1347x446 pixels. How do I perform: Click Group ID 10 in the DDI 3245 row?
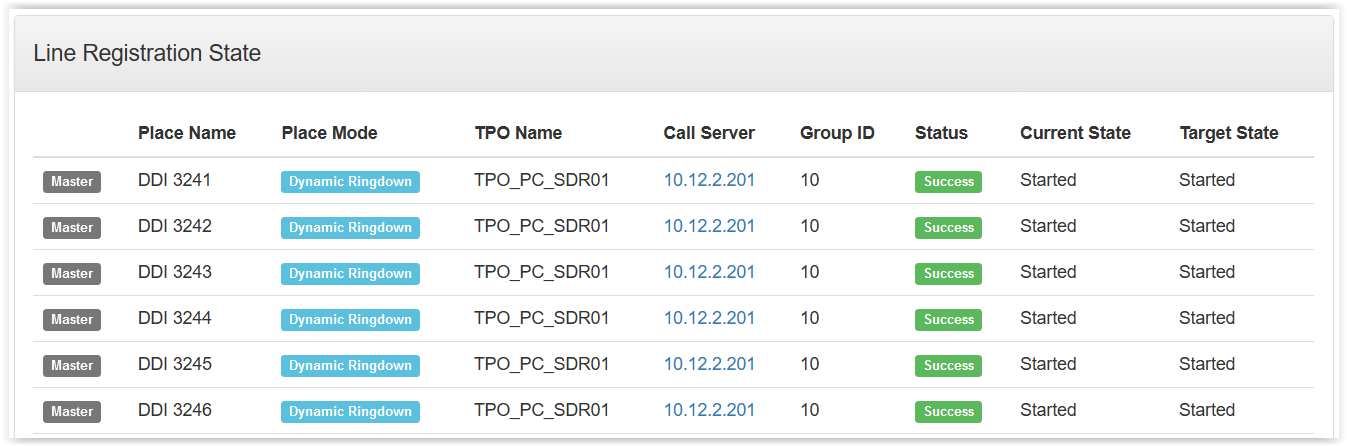click(x=810, y=364)
